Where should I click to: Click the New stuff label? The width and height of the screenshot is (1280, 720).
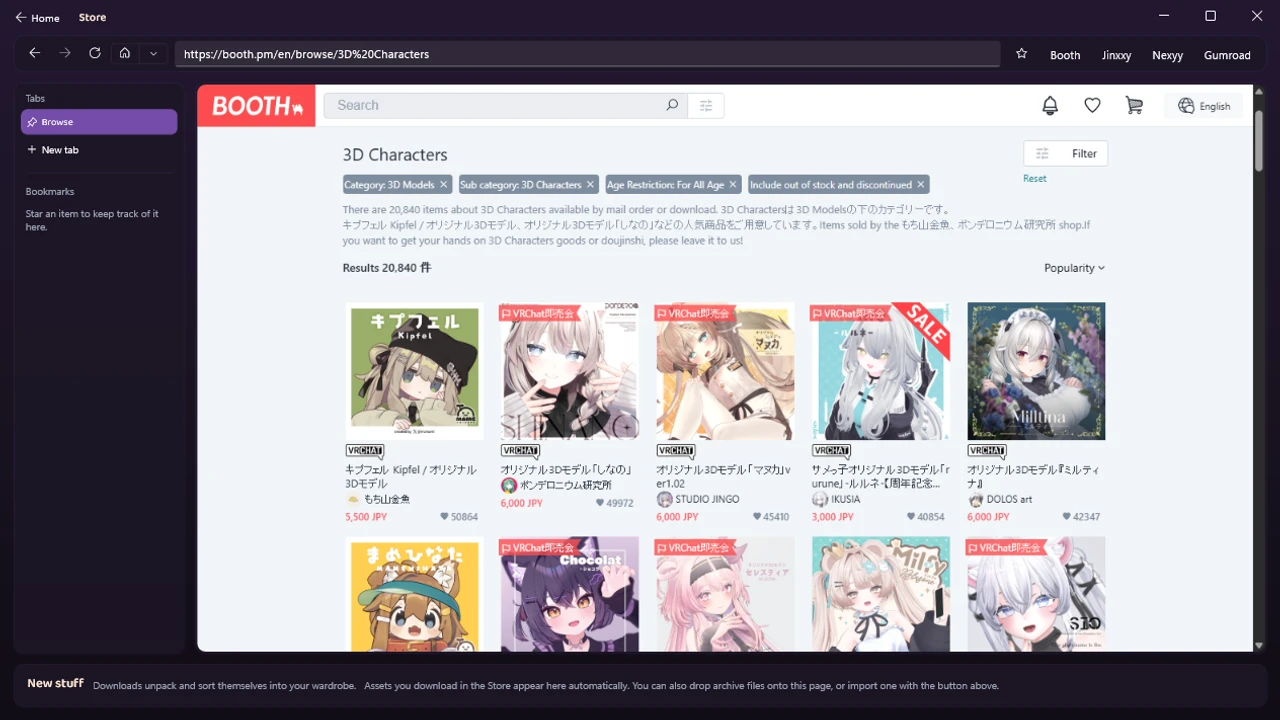(55, 683)
